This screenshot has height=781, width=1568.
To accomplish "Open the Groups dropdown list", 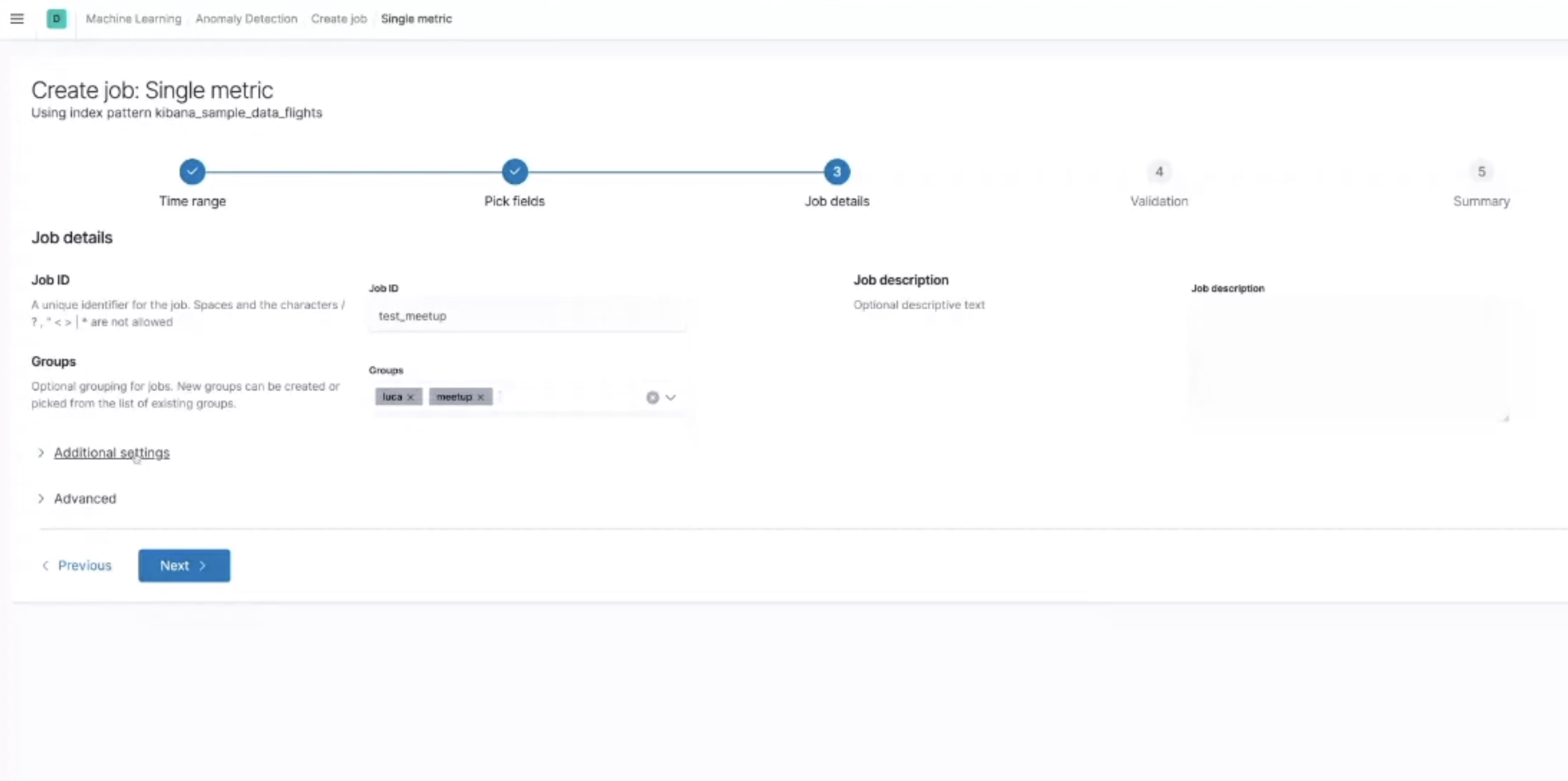I will click(x=671, y=398).
